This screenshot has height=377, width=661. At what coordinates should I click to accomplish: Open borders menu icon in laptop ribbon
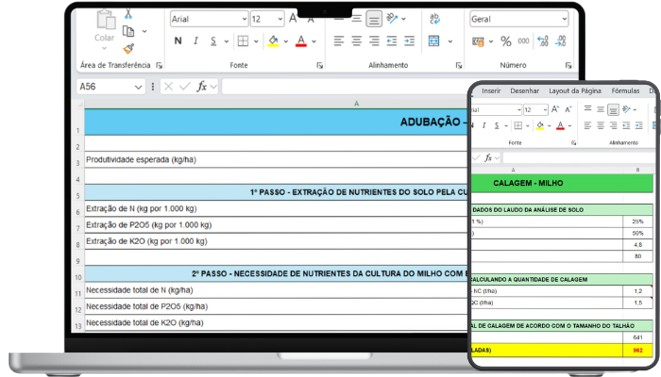[x=243, y=41]
